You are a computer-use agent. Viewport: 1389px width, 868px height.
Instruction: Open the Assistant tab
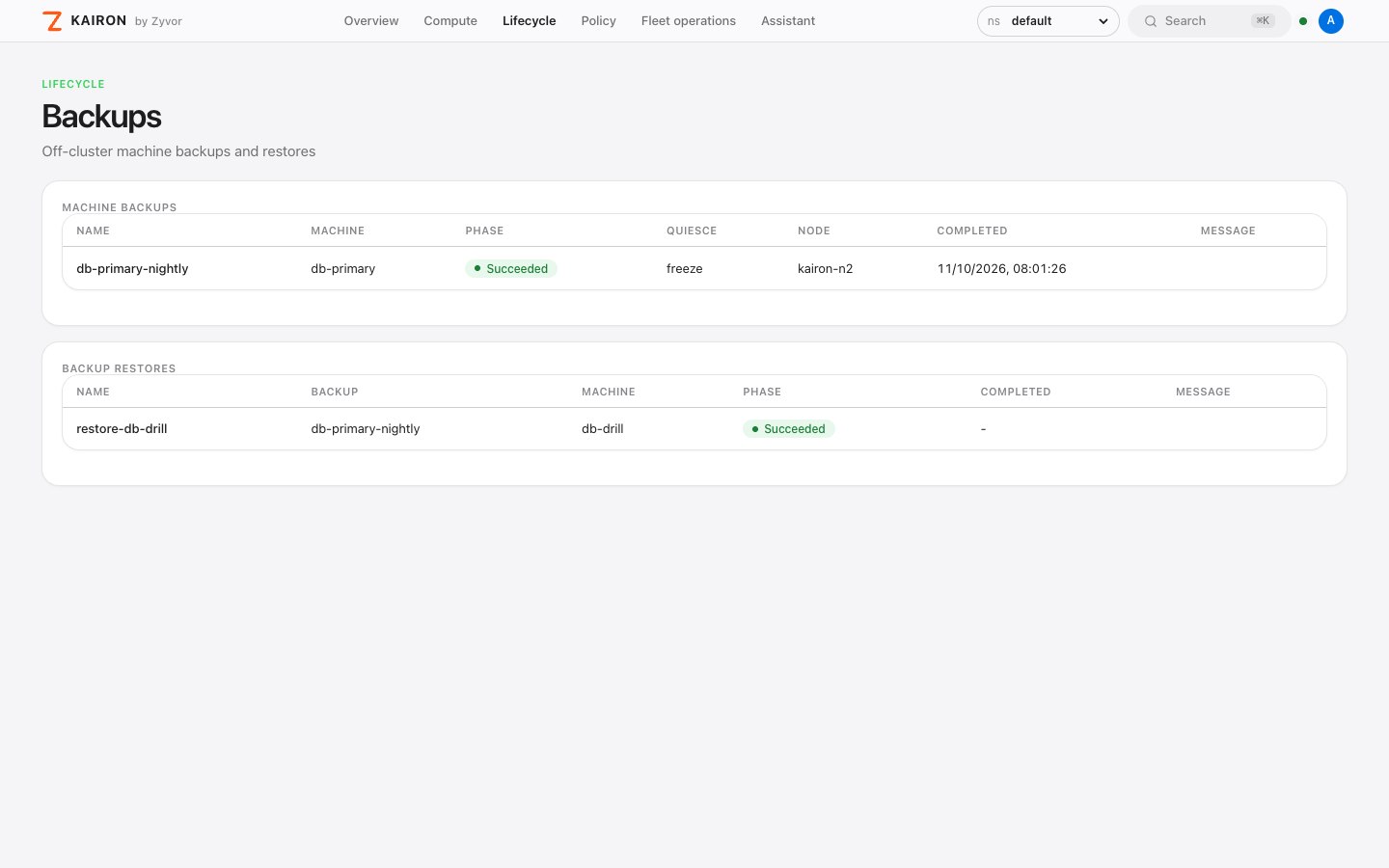(x=788, y=21)
